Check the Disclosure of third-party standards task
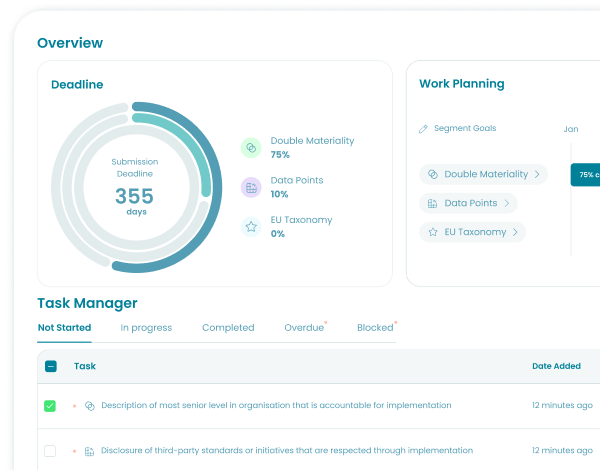The width and height of the screenshot is (600, 470). 50,451
